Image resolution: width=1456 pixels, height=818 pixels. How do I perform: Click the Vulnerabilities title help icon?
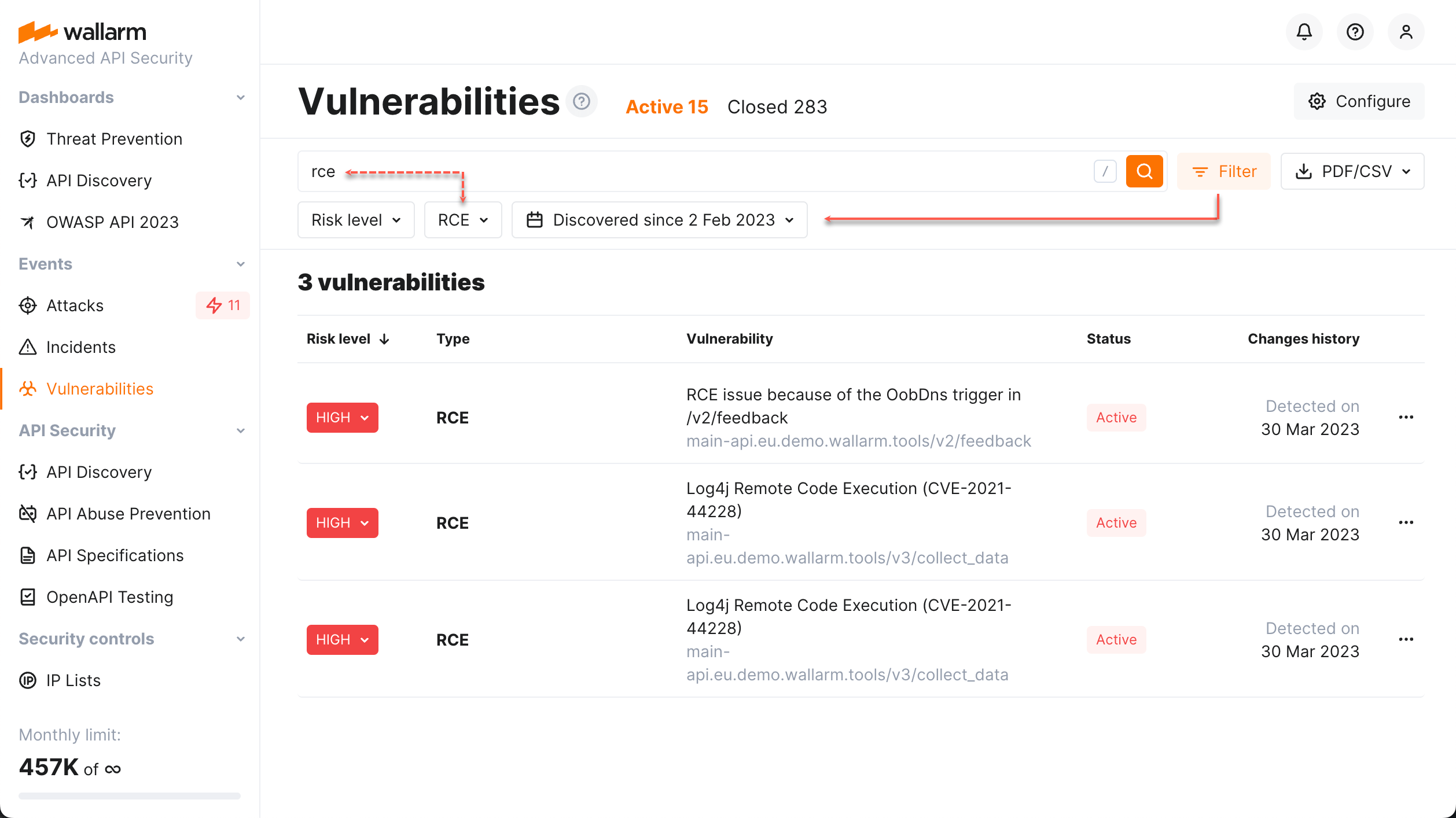[x=581, y=102]
